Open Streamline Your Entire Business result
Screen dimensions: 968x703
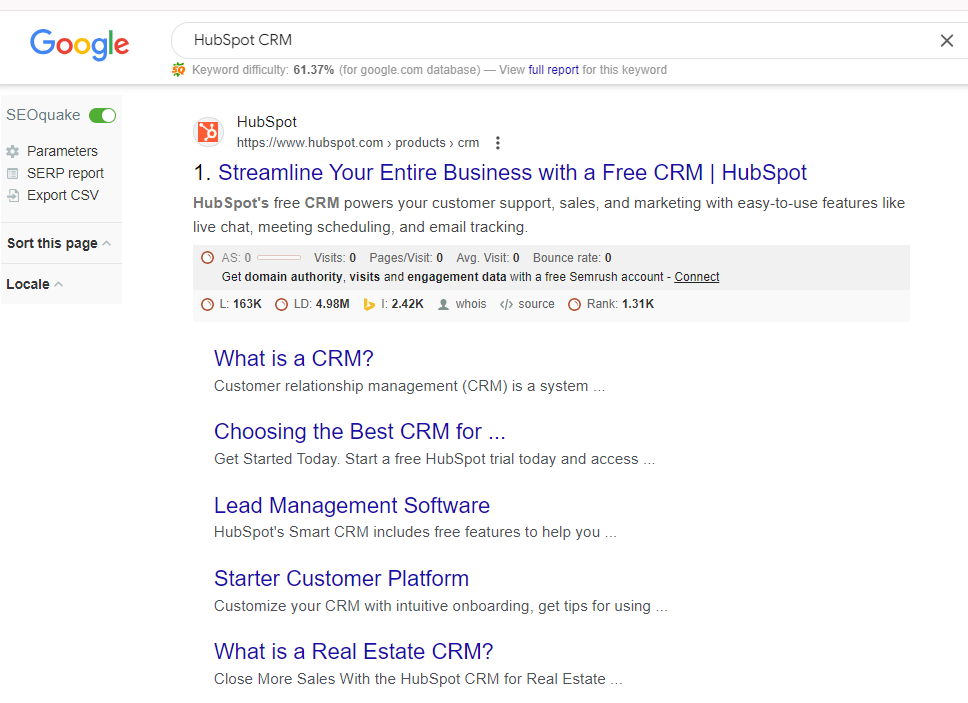click(x=512, y=173)
